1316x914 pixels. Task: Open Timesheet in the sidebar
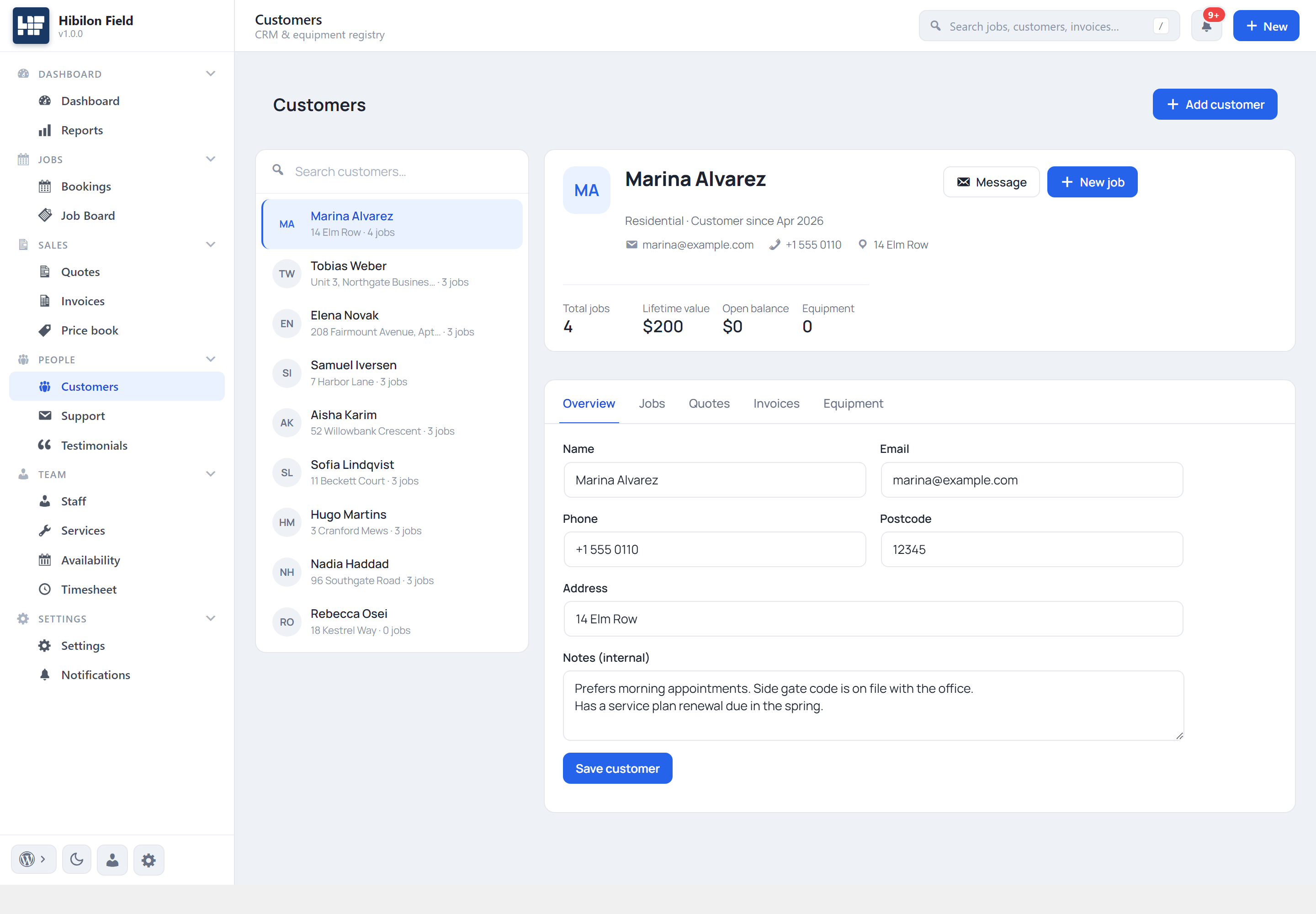tap(117, 589)
